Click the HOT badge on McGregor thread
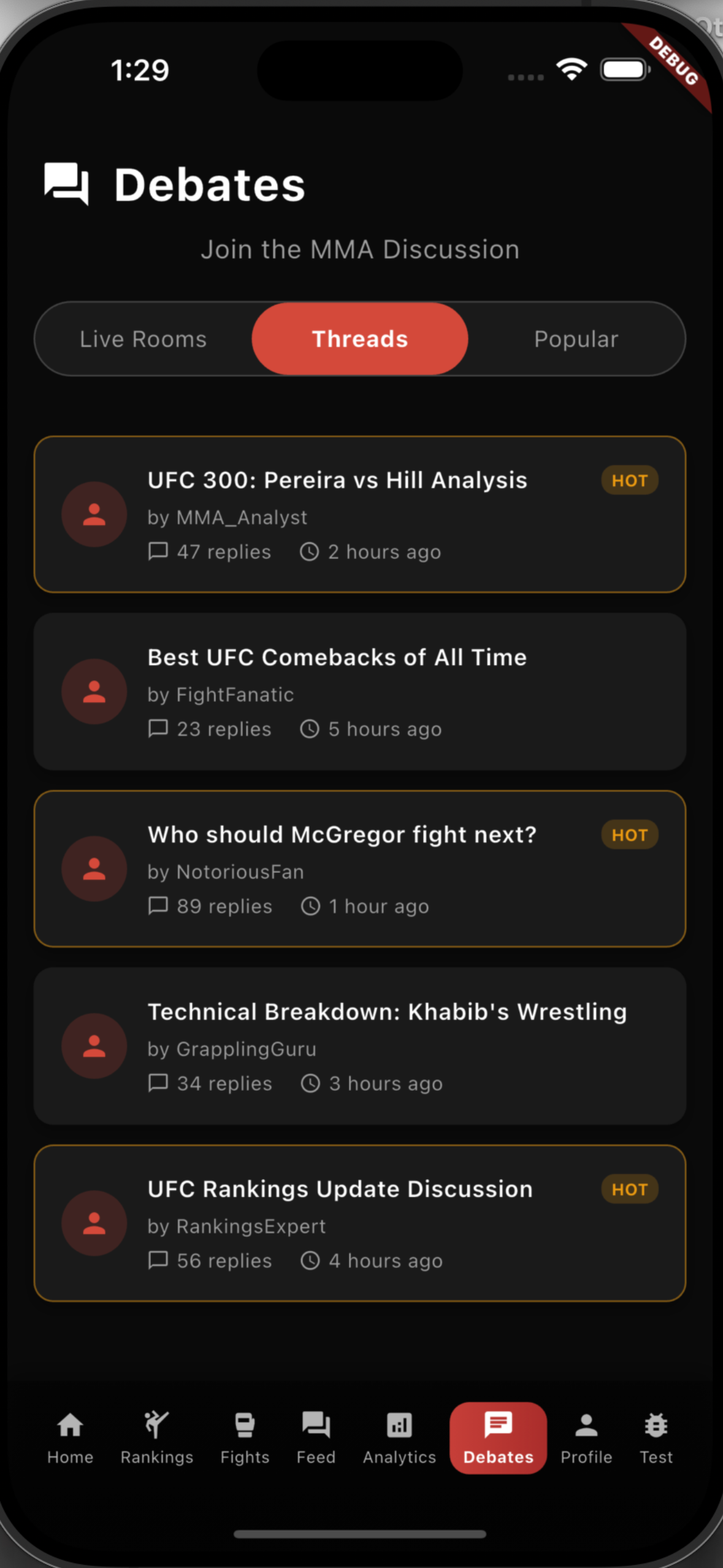The height and width of the screenshot is (1568, 723). tap(629, 835)
